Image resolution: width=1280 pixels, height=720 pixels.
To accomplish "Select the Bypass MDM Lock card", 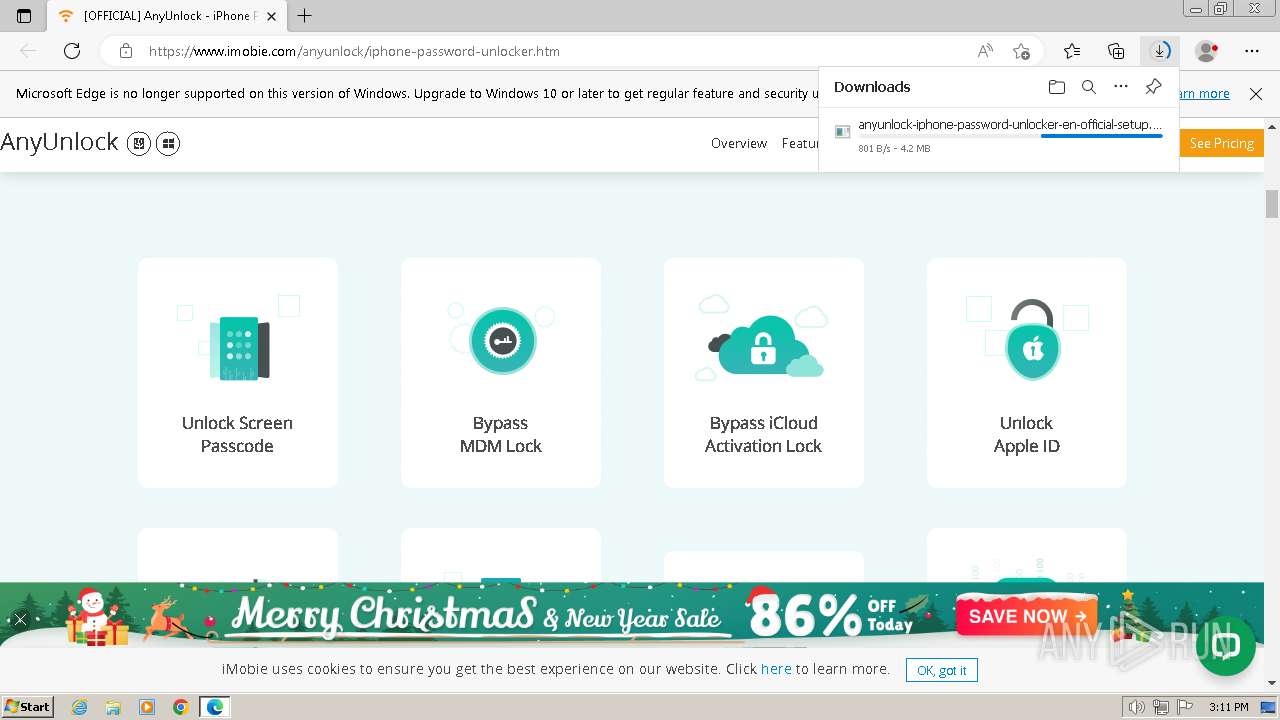I will (x=501, y=373).
